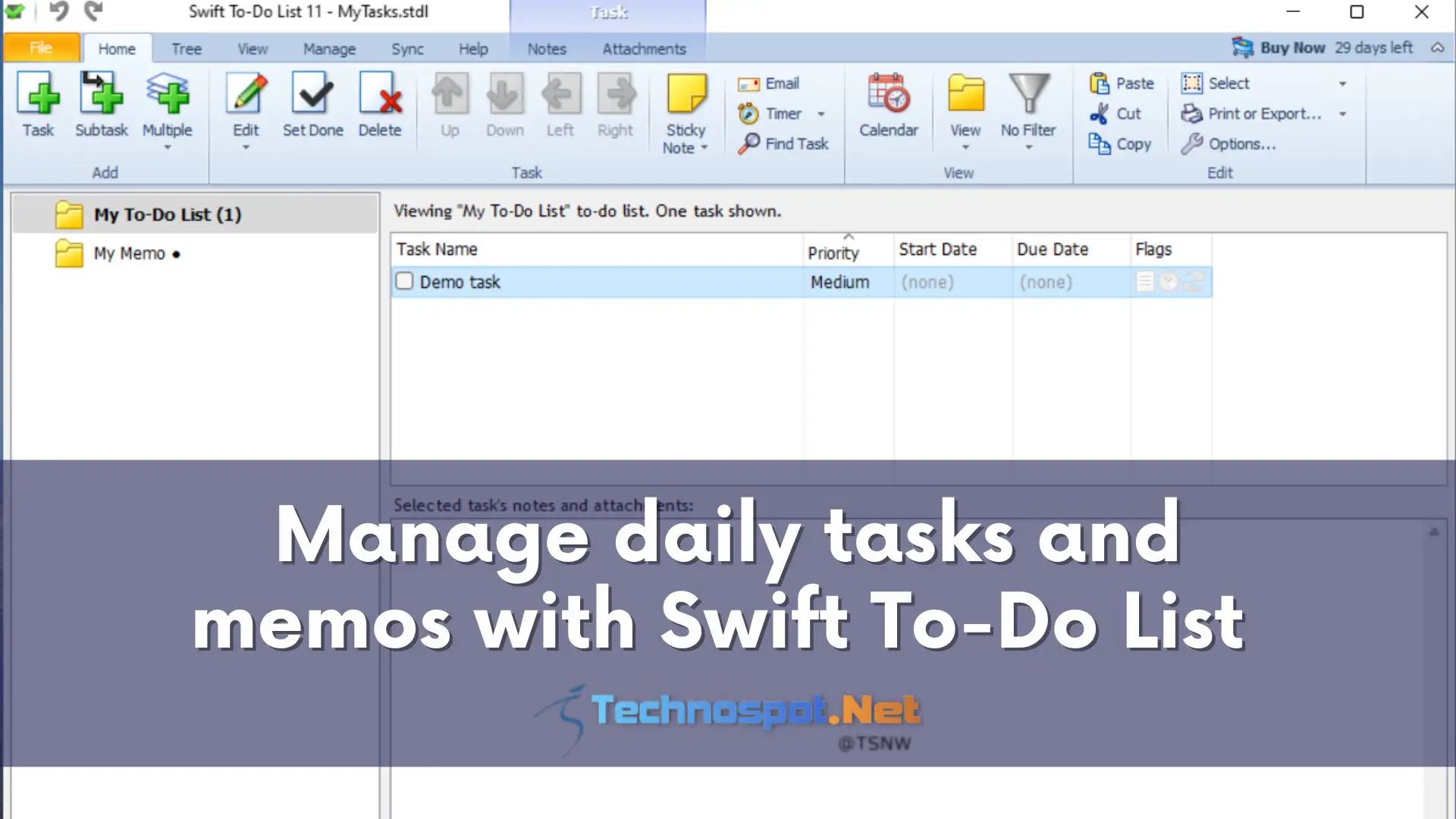Copy the selected task
The width and height of the screenshot is (1456, 819).
(x=1120, y=143)
